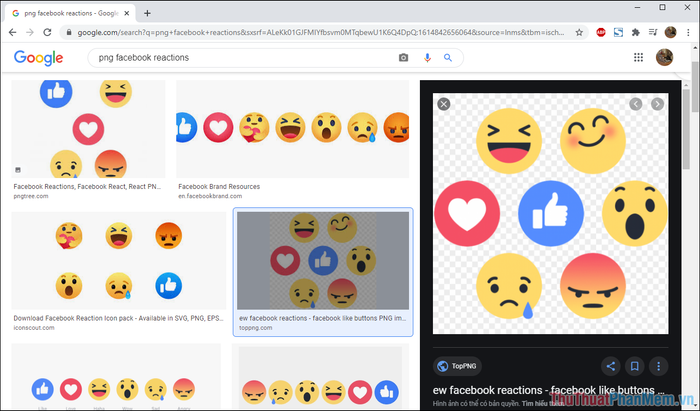
Task: Visit the TopPNG source chip
Action: pos(457,366)
